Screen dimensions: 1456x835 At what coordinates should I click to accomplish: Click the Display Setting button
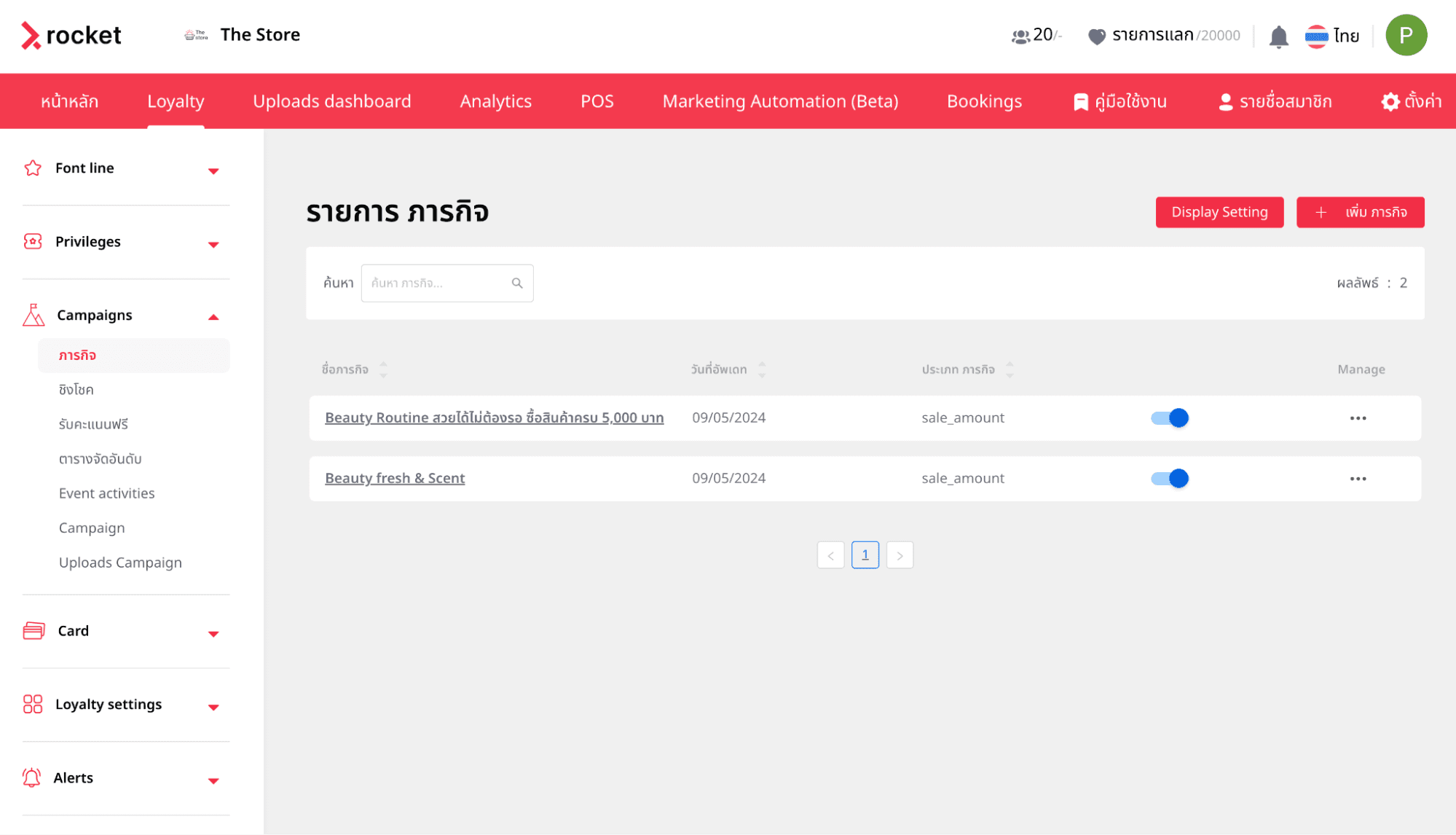(1219, 212)
